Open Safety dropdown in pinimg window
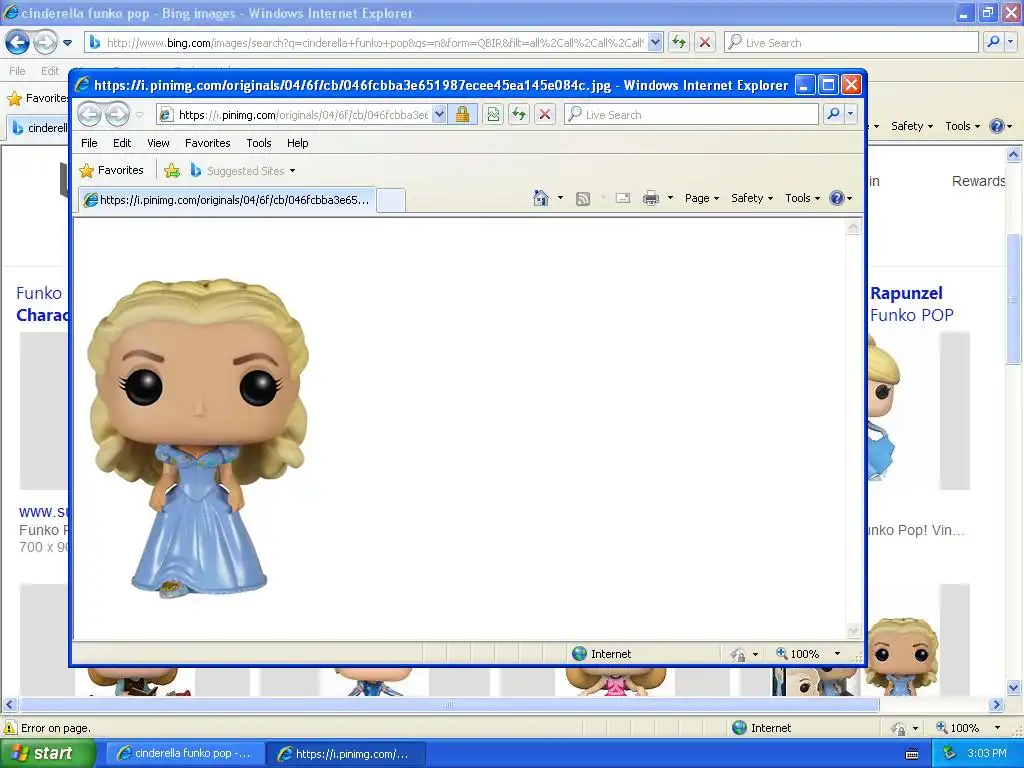The width and height of the screenshot is (1024, 768). click(x=752, y=198)
